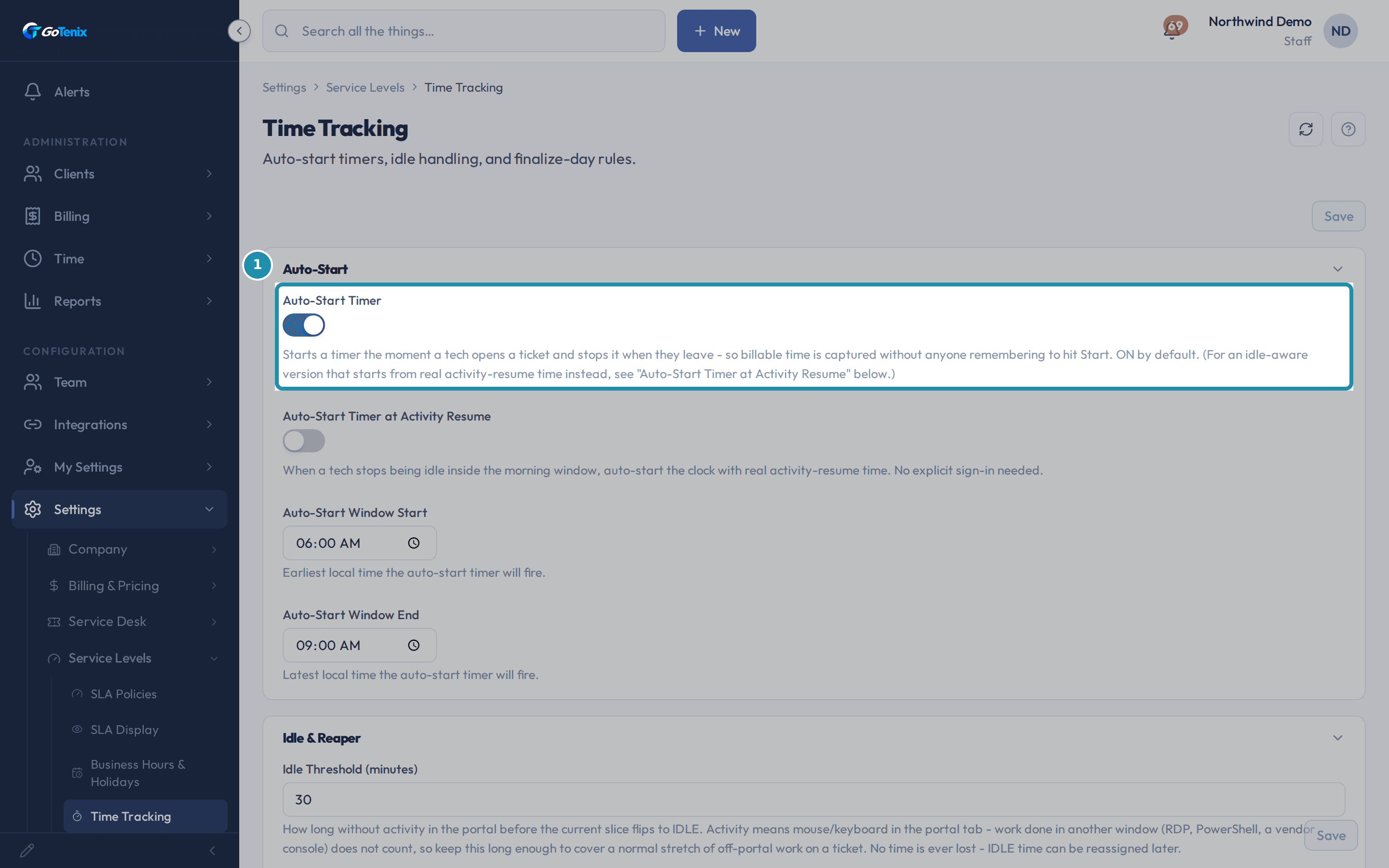Click the Settings gear icon
1389x868 pixels.
click(x=33, y=509)
